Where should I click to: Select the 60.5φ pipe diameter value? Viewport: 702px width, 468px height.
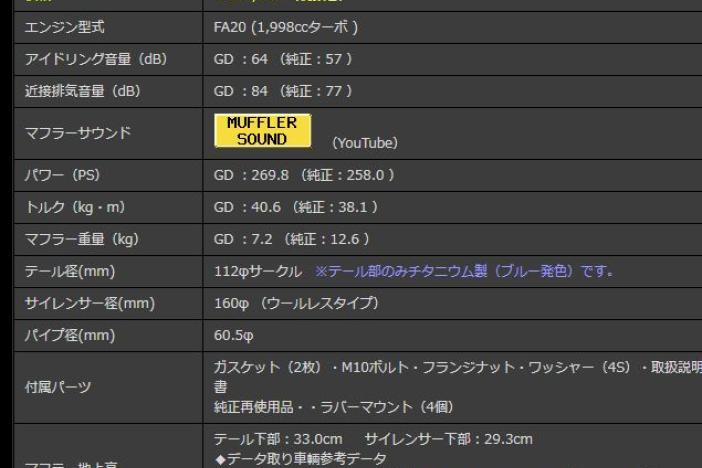point(236,335)
